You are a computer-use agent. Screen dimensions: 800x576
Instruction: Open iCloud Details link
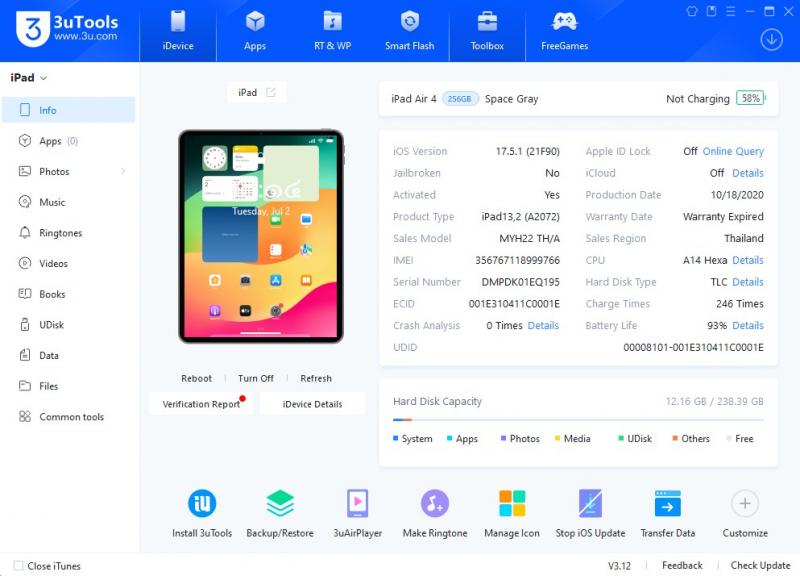click(x=748, y=173)
